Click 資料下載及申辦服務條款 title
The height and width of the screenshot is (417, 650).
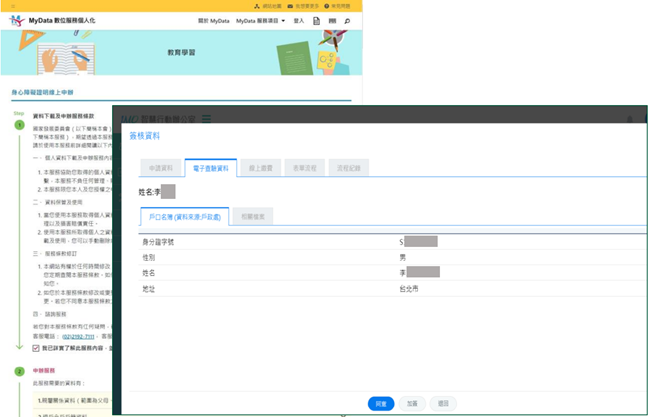click(x=63, y=116)
